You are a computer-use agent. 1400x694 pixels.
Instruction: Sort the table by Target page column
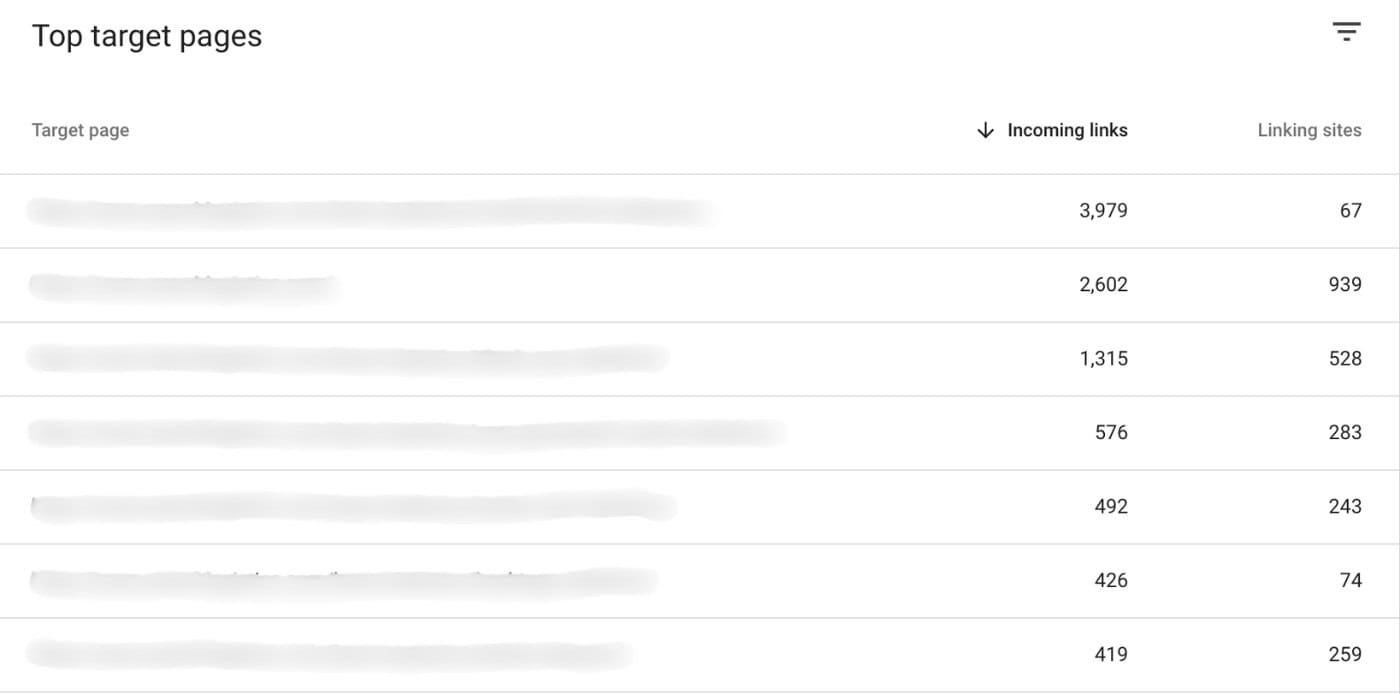coord(80,130)
